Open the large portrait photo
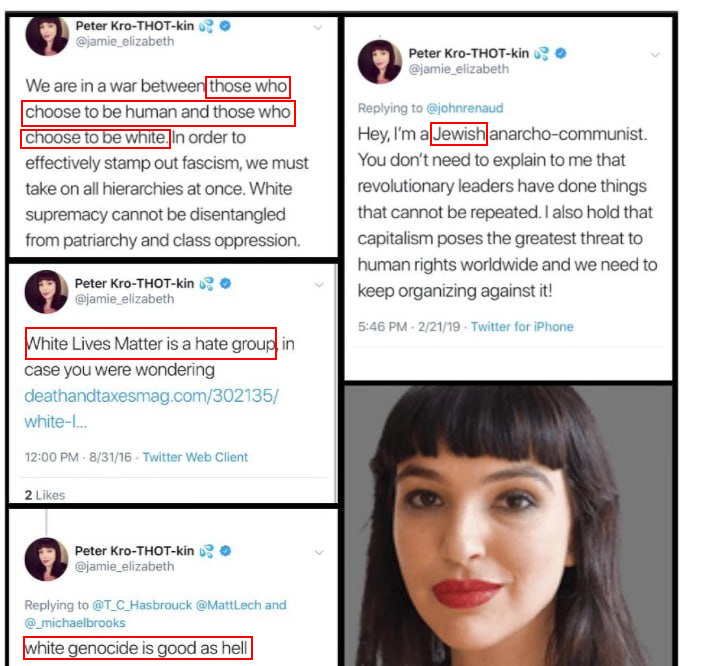Screen dimensions: 709x666 click(x=508, y=525)
